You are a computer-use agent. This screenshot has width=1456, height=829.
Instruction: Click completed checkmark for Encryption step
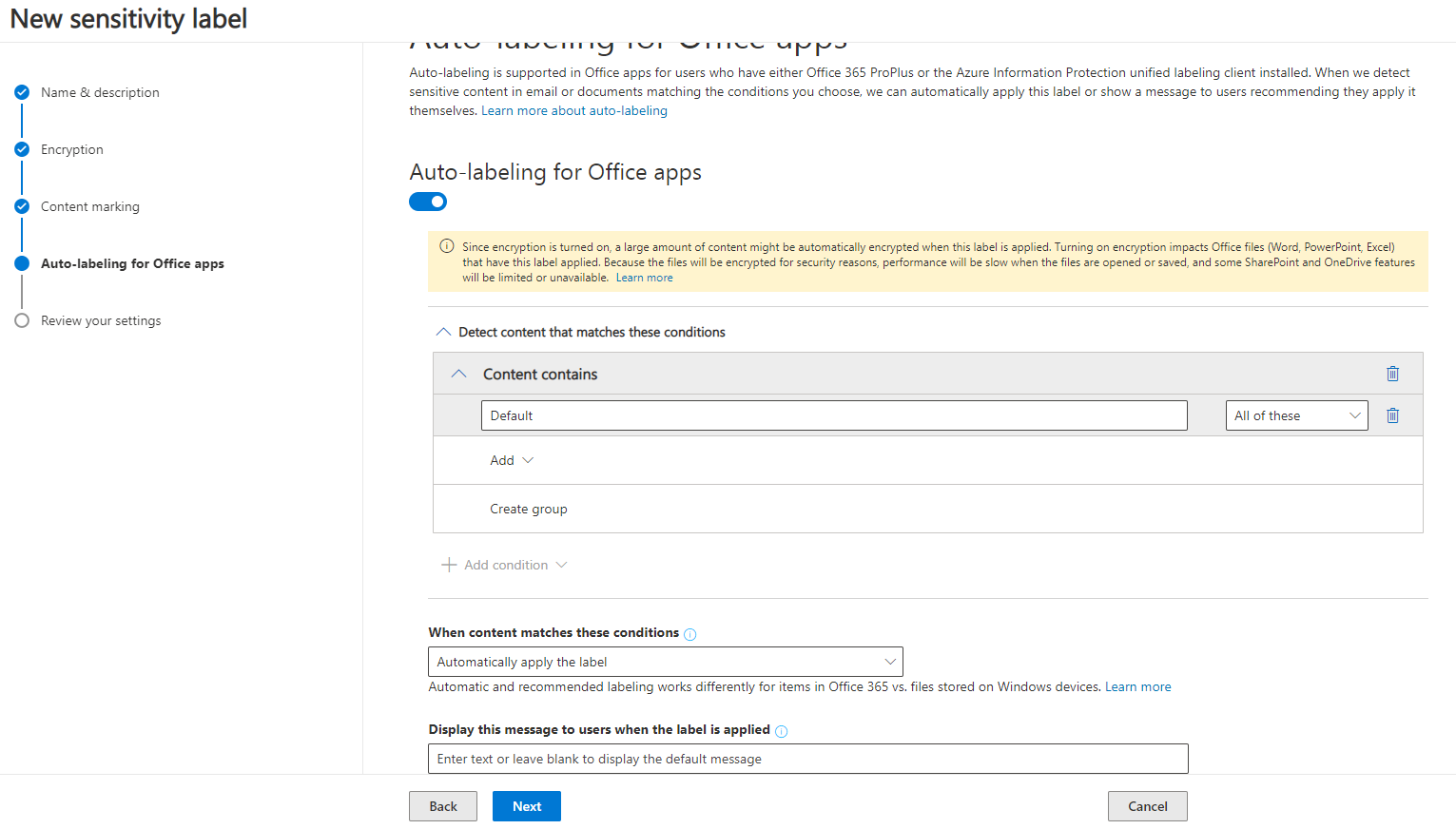pyautogui.click(x=22, y=149)
